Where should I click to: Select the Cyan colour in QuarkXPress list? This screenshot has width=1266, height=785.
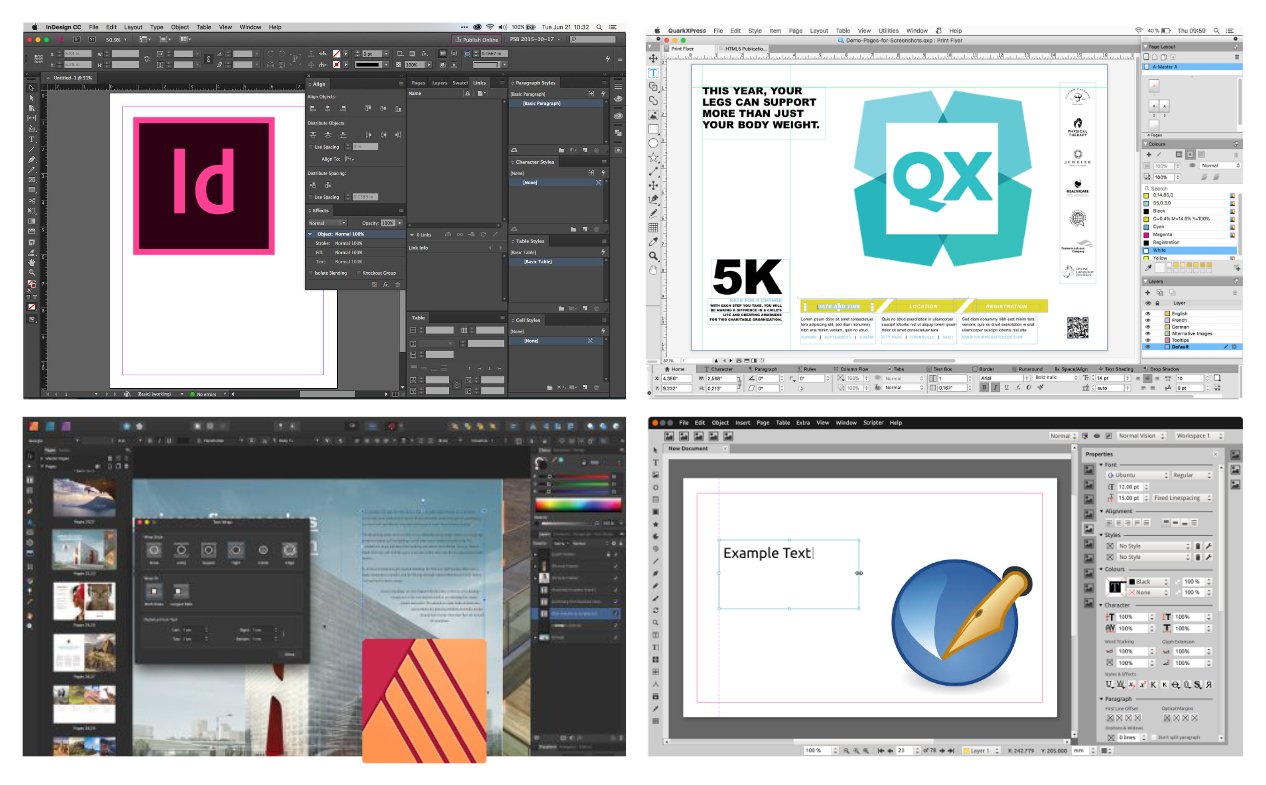click(x=1188, y=227)
